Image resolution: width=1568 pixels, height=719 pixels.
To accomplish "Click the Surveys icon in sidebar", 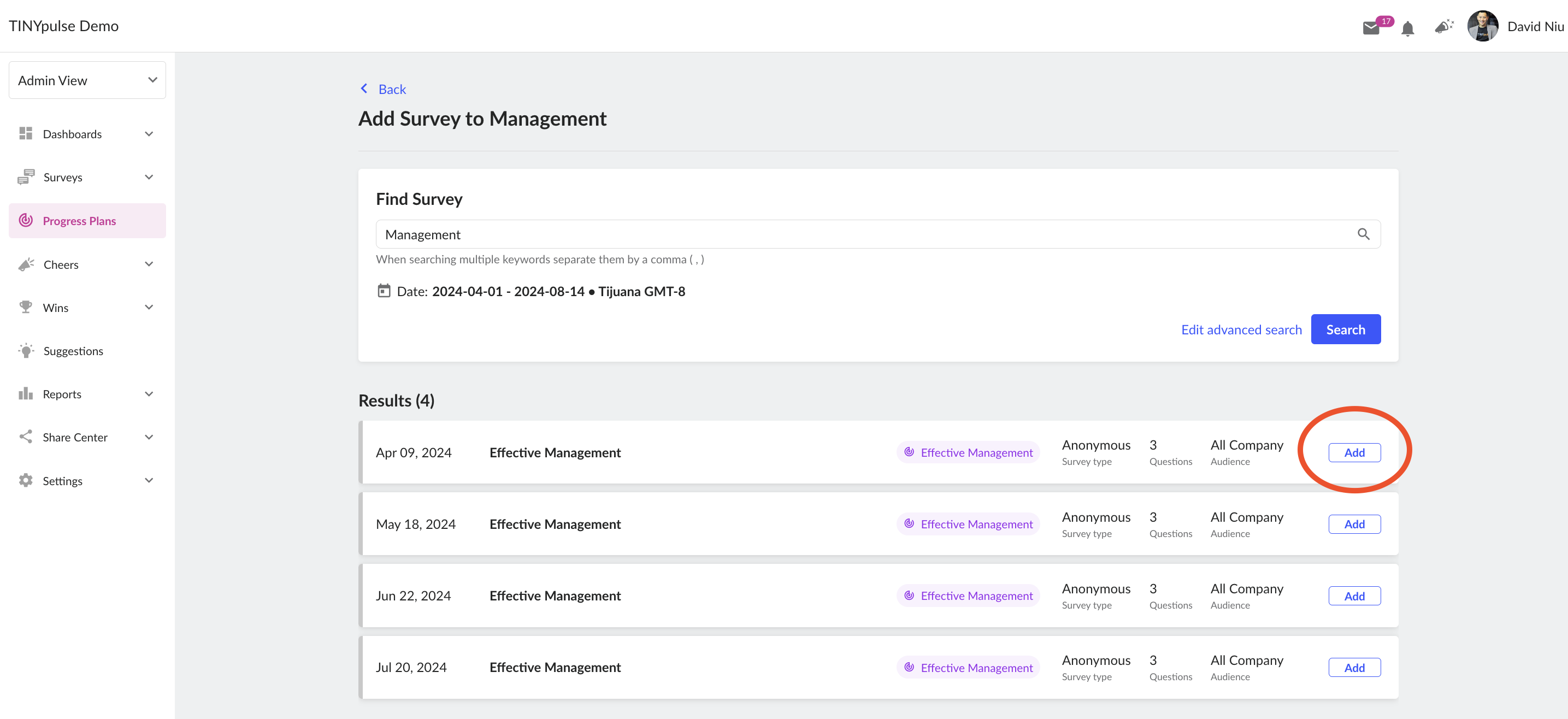I will click(26, 176).
